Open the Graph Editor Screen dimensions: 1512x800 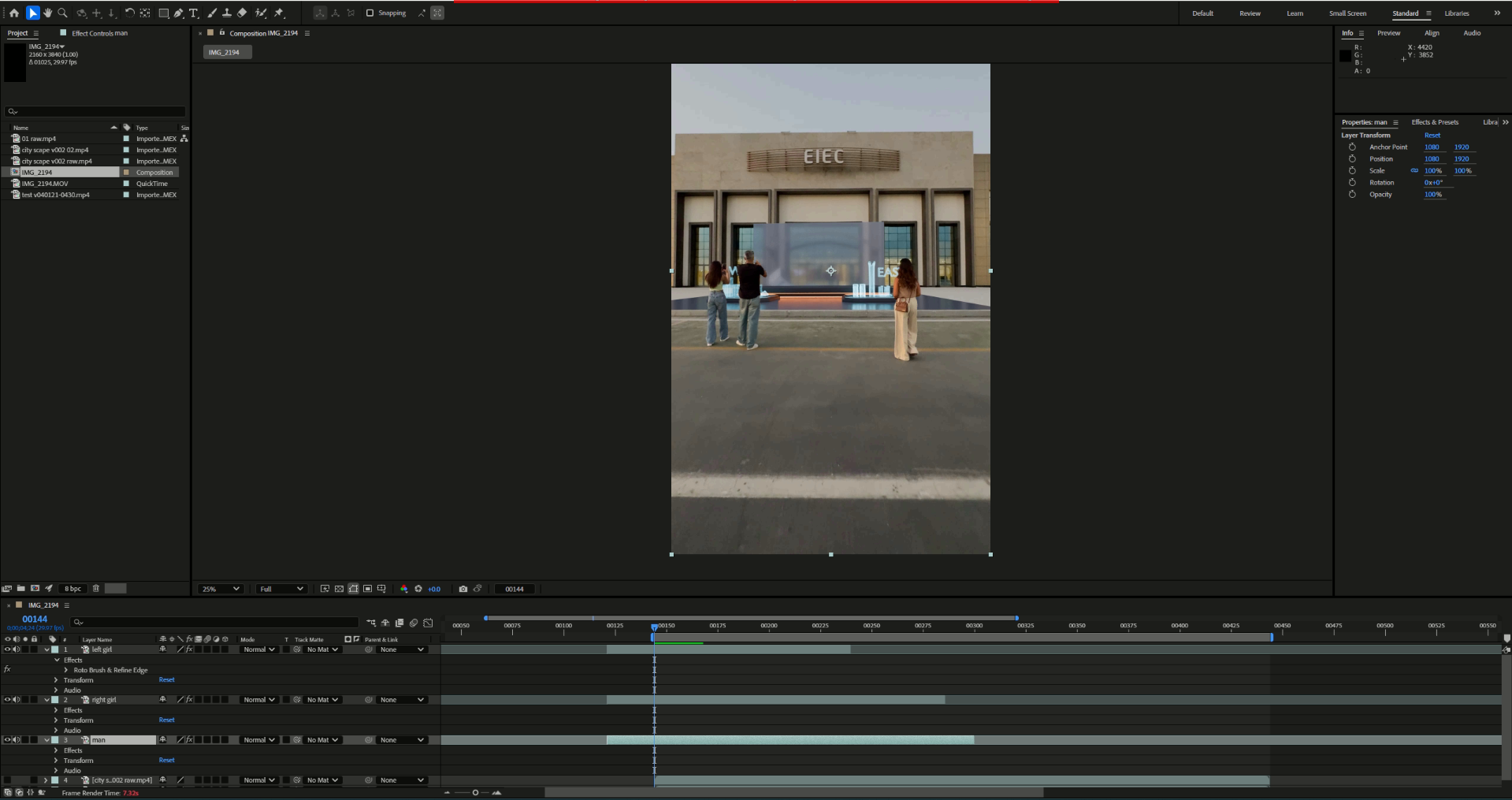[428, 623]
